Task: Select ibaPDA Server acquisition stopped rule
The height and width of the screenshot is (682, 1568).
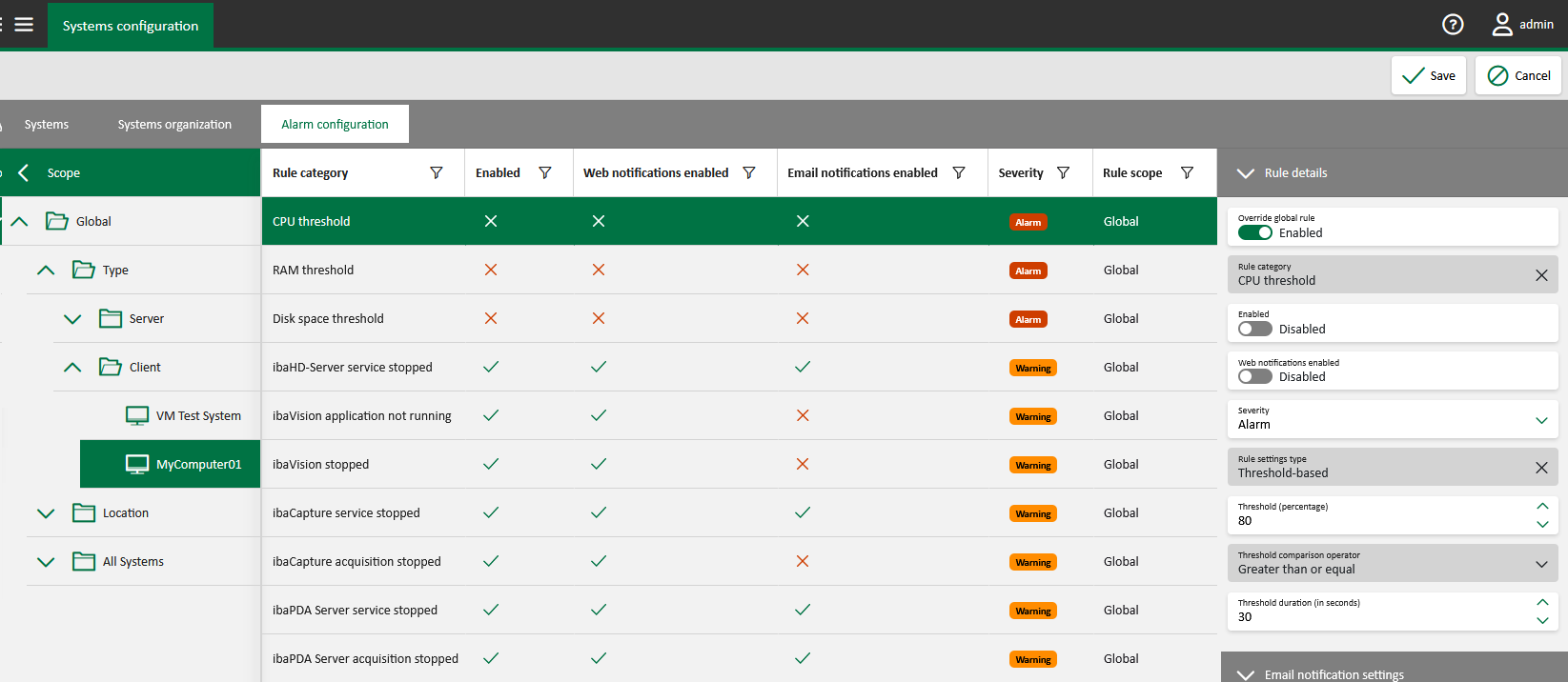Action: [739, 658]
